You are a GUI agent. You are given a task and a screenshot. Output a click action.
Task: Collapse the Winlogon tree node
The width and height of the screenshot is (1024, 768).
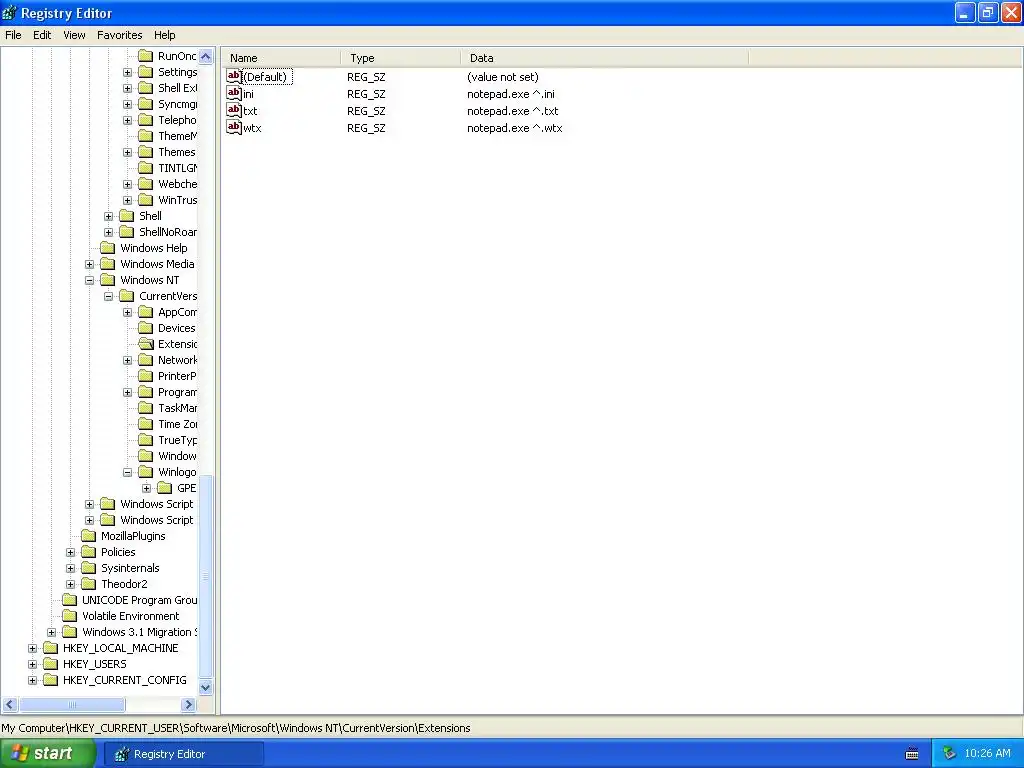pyautogui.click(x=127, y=472)
